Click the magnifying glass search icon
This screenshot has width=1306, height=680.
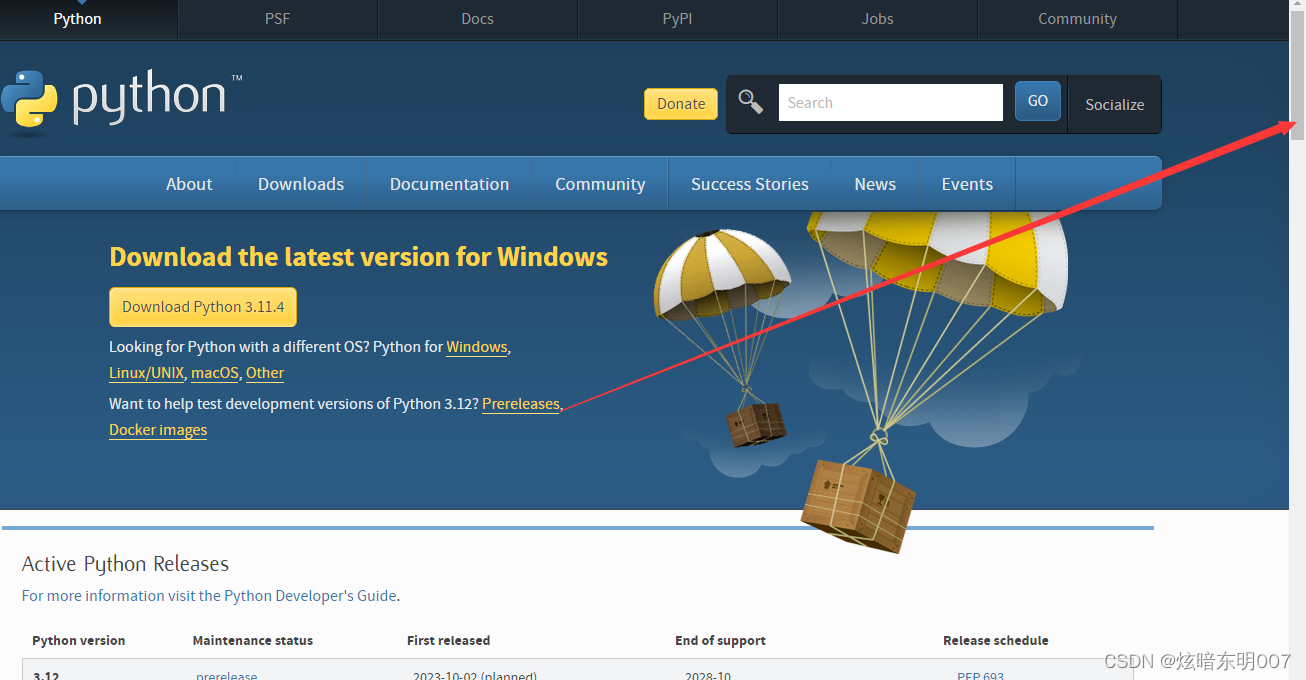pos(751,102)
